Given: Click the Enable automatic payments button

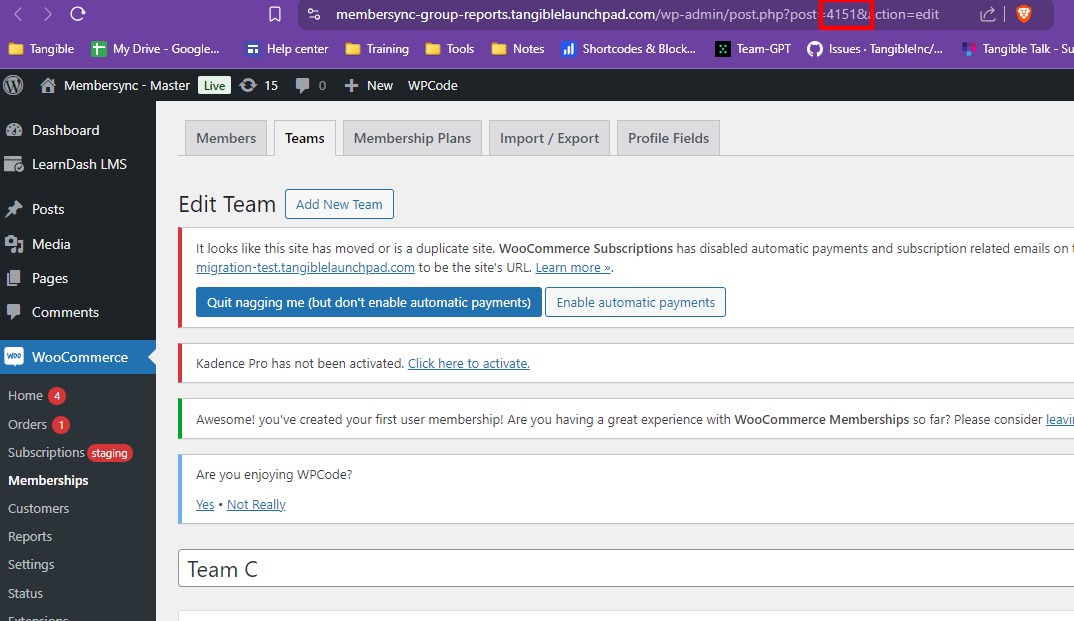Looking at the screenshot, I should click(635, 301).
